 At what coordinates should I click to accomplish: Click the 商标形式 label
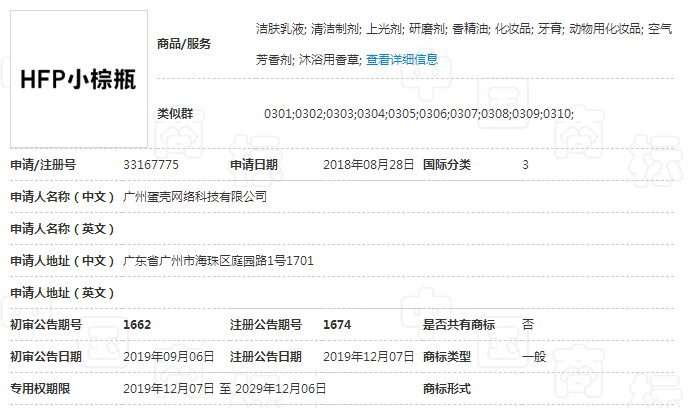(x=447, y=389)
